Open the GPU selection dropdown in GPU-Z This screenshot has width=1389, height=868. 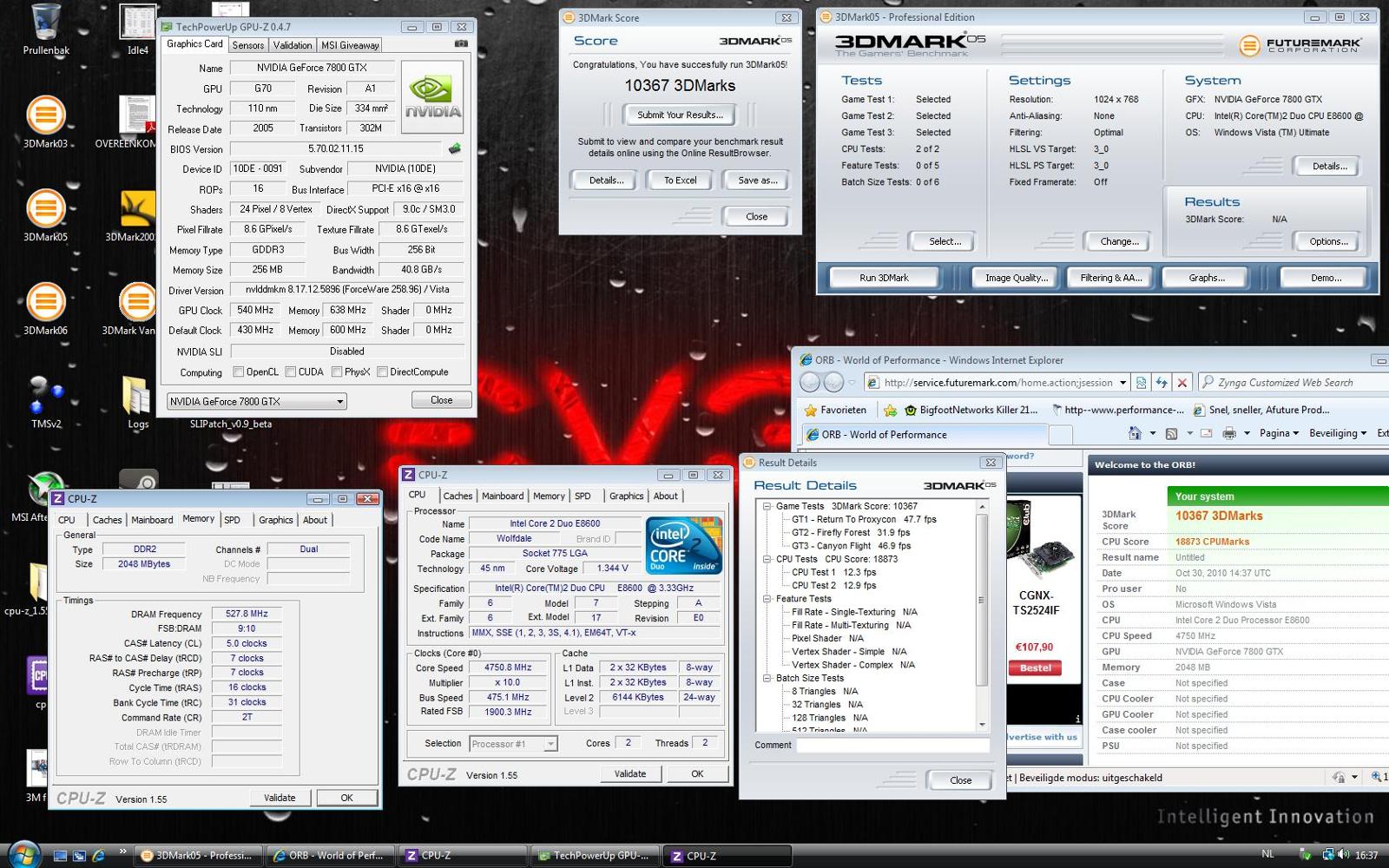pos(257,401)
